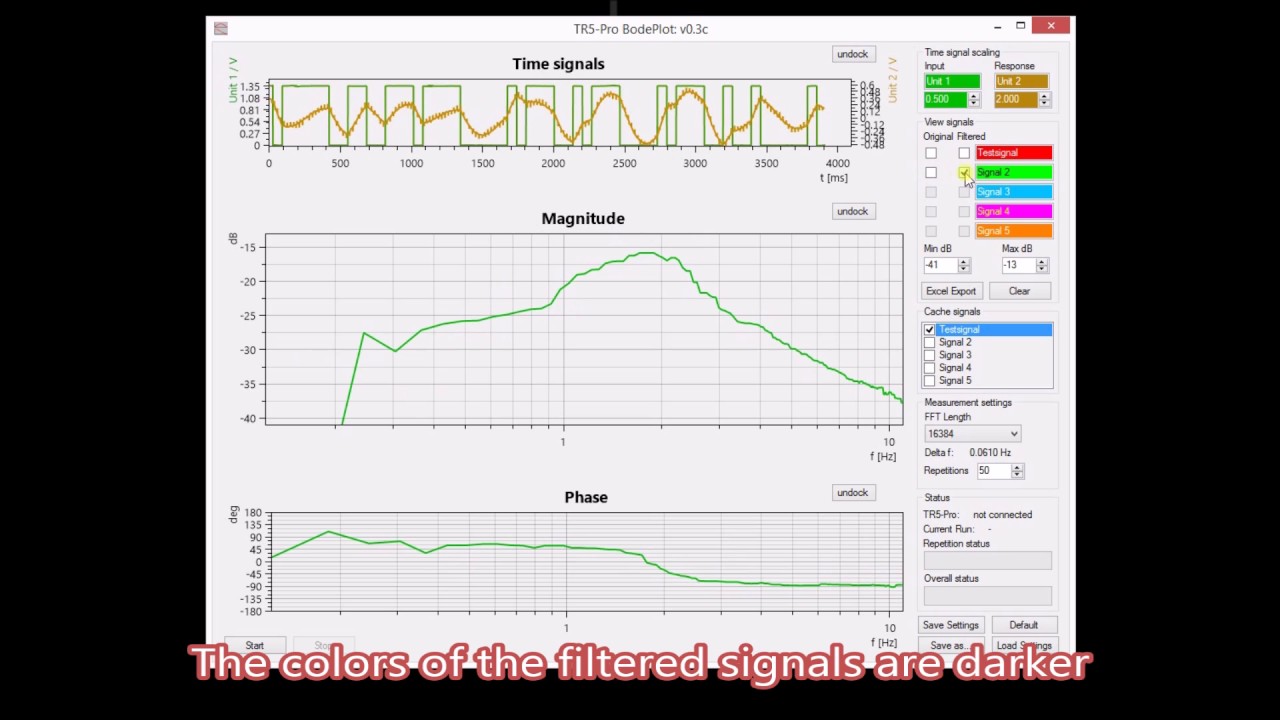
Task: Reset settings with the Default button
Action: tap(1023, 625)
